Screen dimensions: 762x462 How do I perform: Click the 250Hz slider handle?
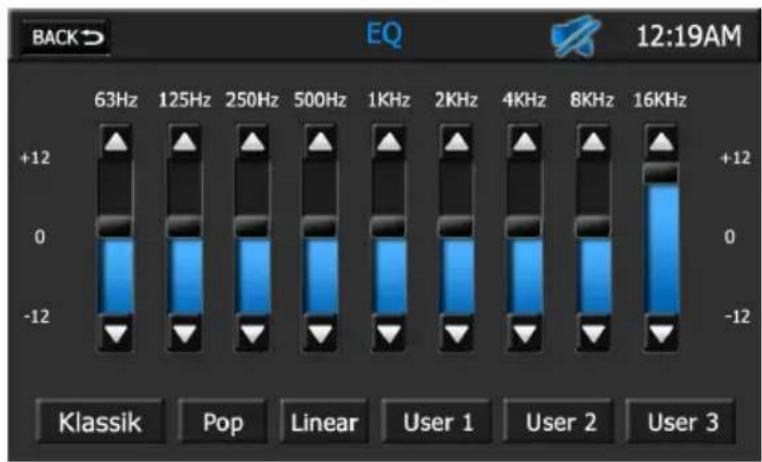(x=252, y=227)
